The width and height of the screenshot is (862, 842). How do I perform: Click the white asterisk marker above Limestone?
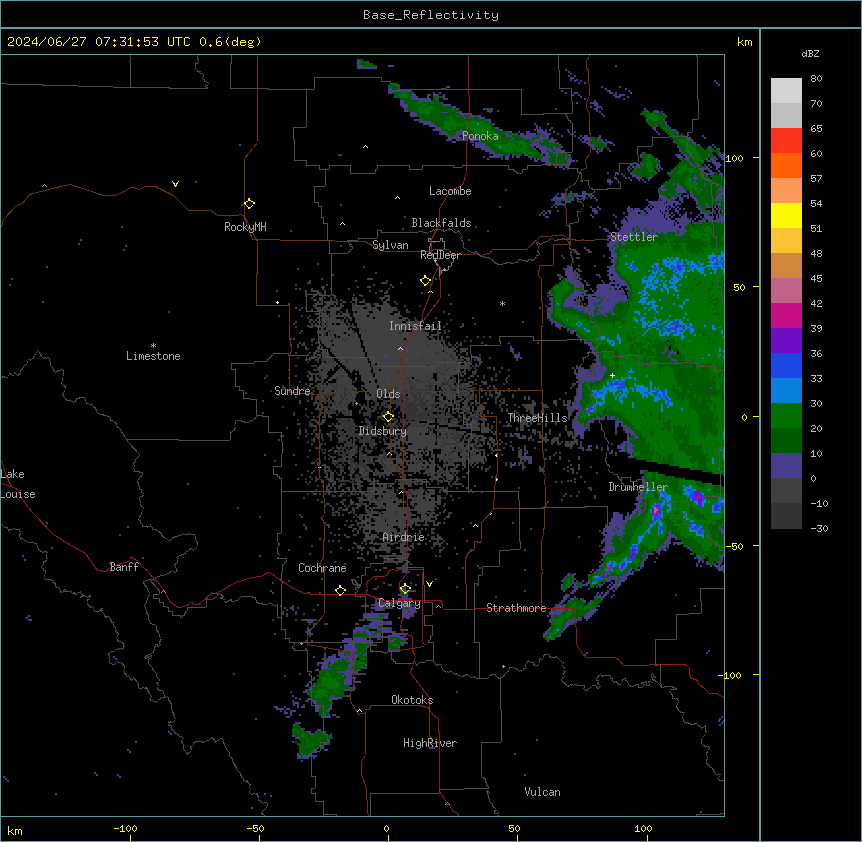(153, 346)
